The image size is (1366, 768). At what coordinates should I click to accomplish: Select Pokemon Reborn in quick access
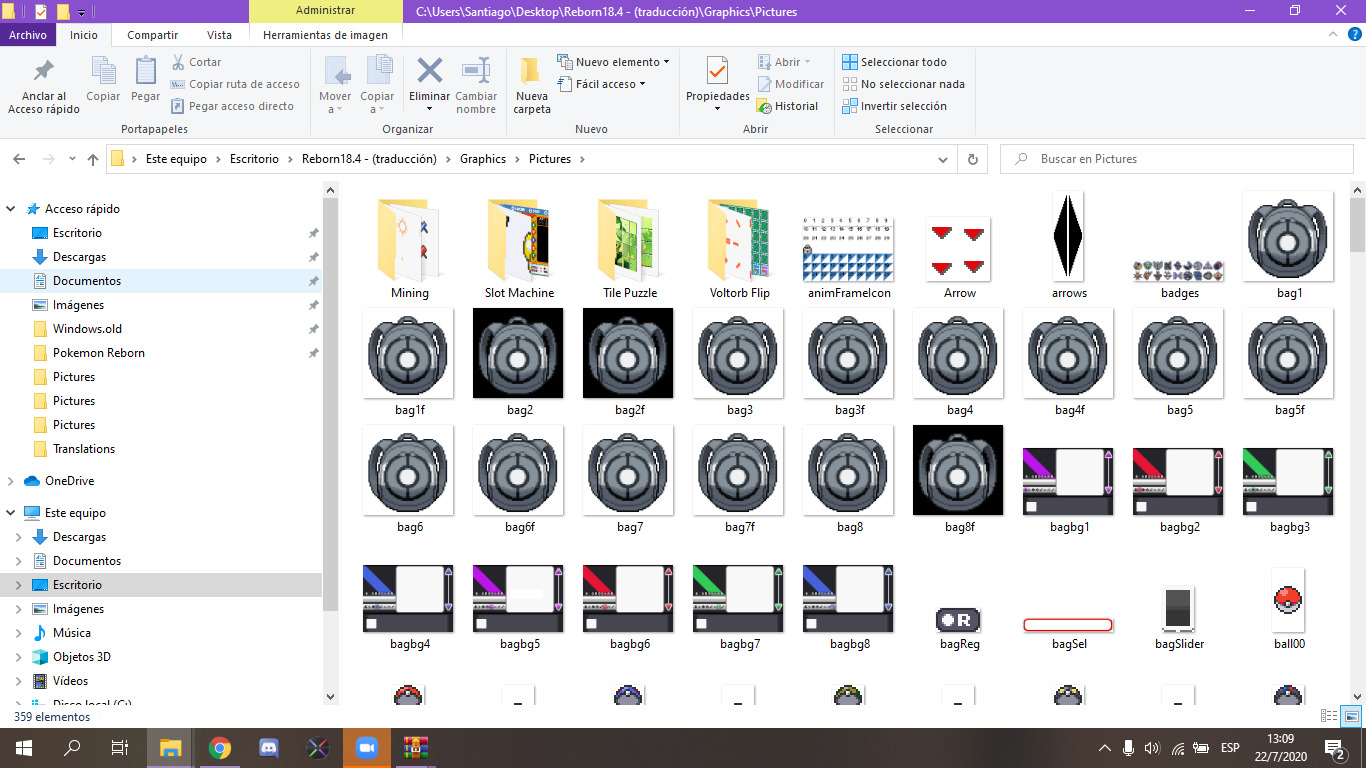(98, 353)
